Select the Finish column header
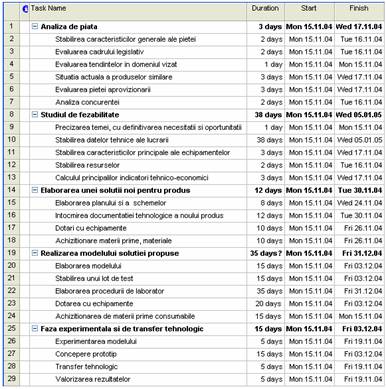 click(359, 12)
